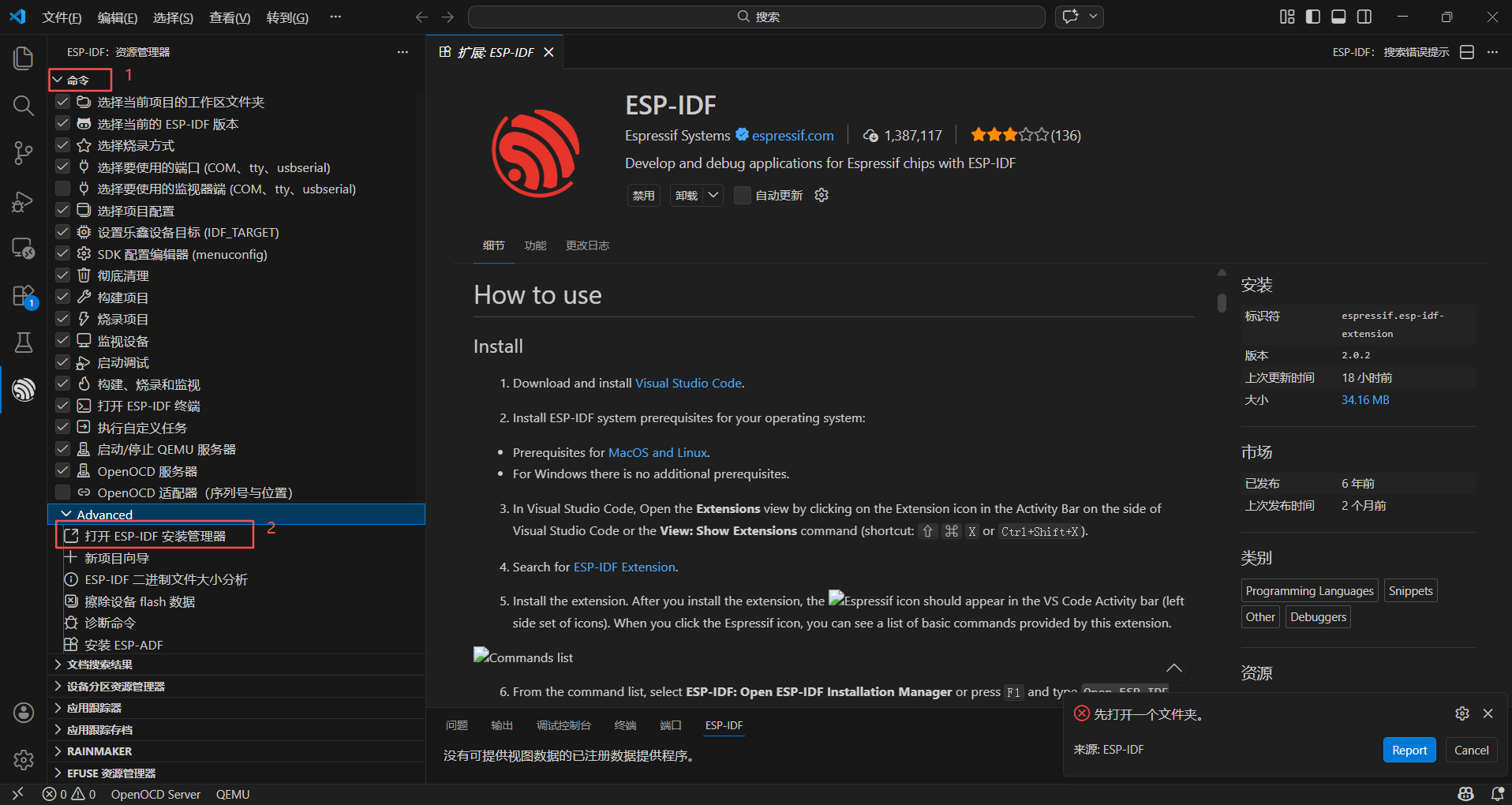Click the scroll-to-top chevron in readme
Image resolution: width=1512 pixels, height=805 pixels.
tap(1174, 668)
